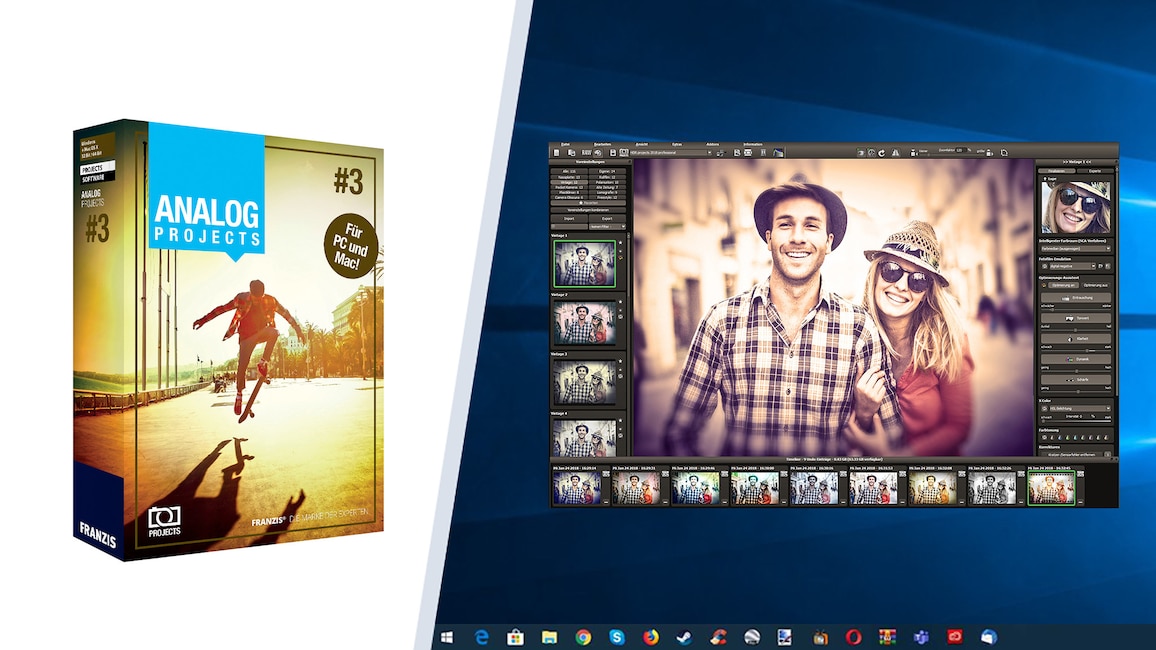Screen dimensions: 1156x650
Task: Click 'Voreinstellungen kombinieren' button
Action: click(588, 210)
